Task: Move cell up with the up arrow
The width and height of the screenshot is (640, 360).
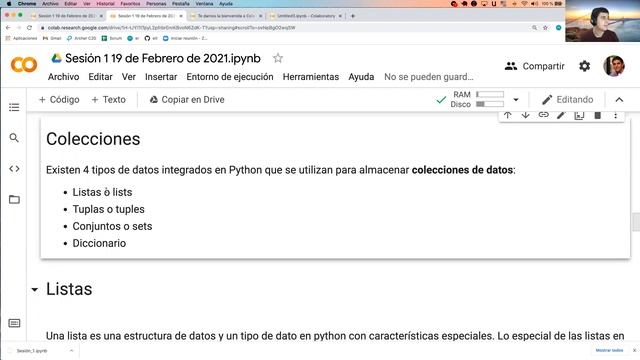Action: click(x=507, y=116)
